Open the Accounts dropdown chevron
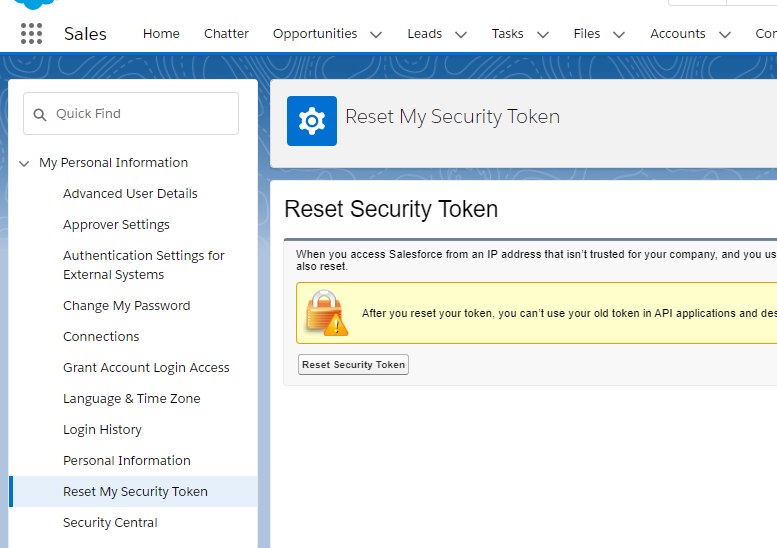The image size is (777, 548). [725, 34]
